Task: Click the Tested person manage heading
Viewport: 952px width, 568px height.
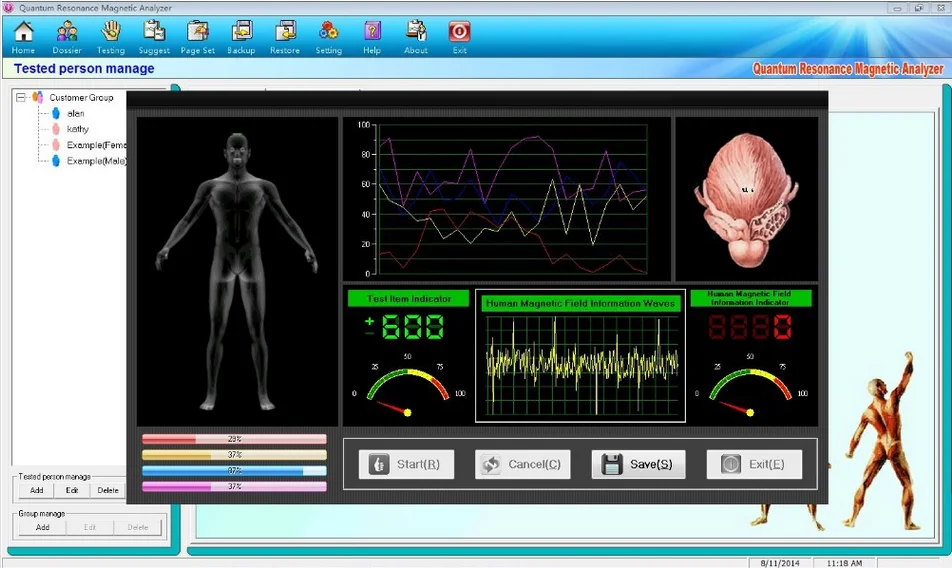Action: 84,69
